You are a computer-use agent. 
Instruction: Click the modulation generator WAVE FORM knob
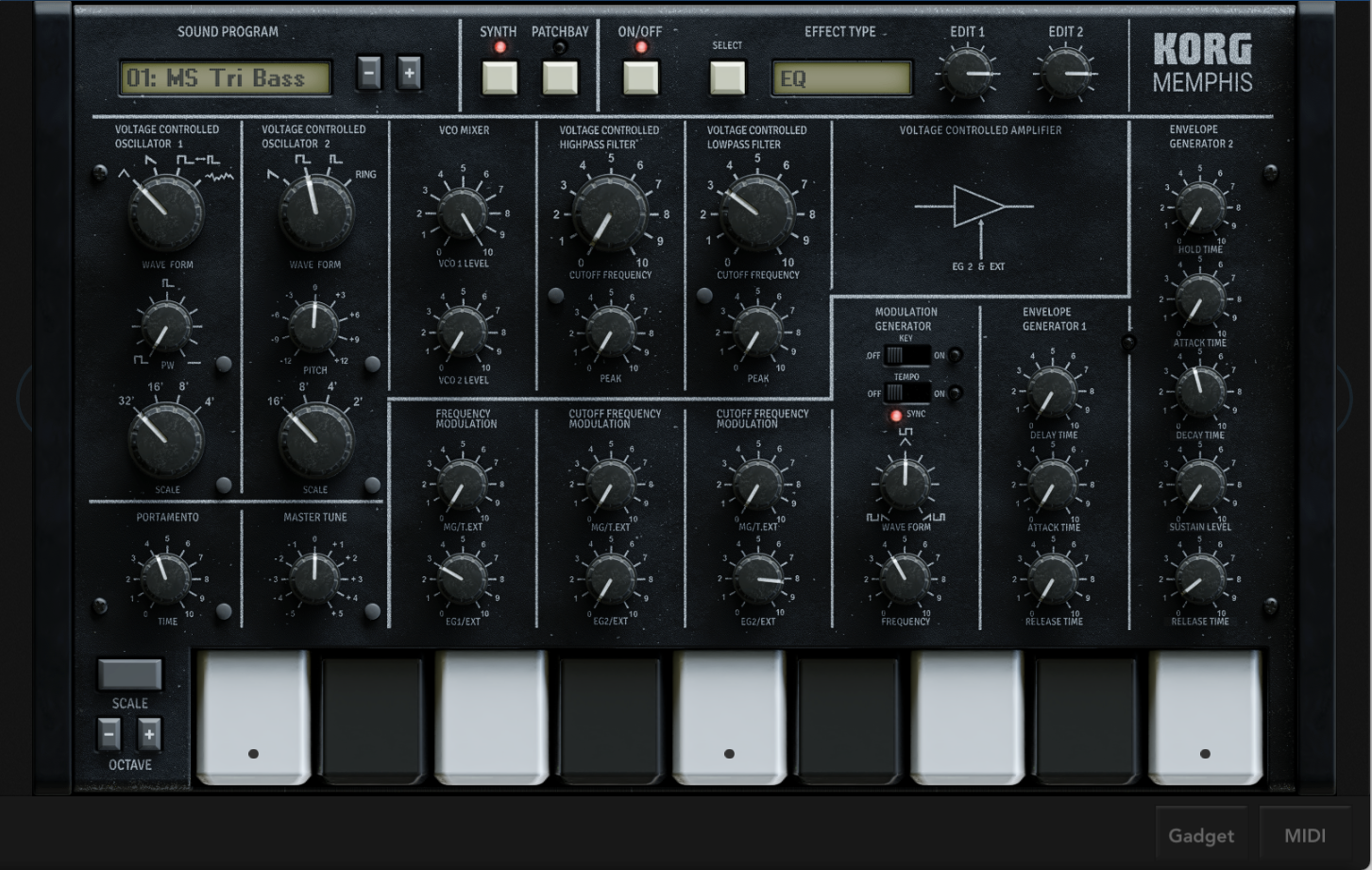click(x=905, y=484)
